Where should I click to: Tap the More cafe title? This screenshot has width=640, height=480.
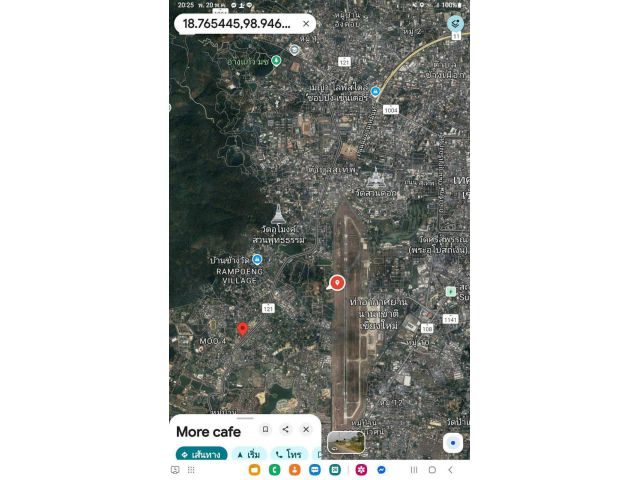coord(209,431)
